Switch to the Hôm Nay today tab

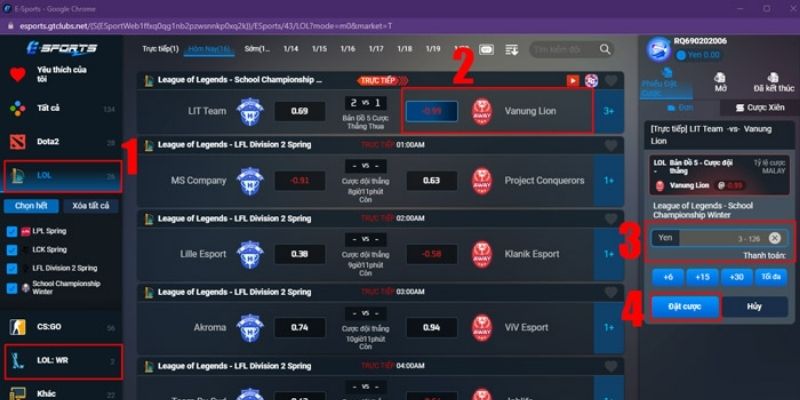(209, 49)
